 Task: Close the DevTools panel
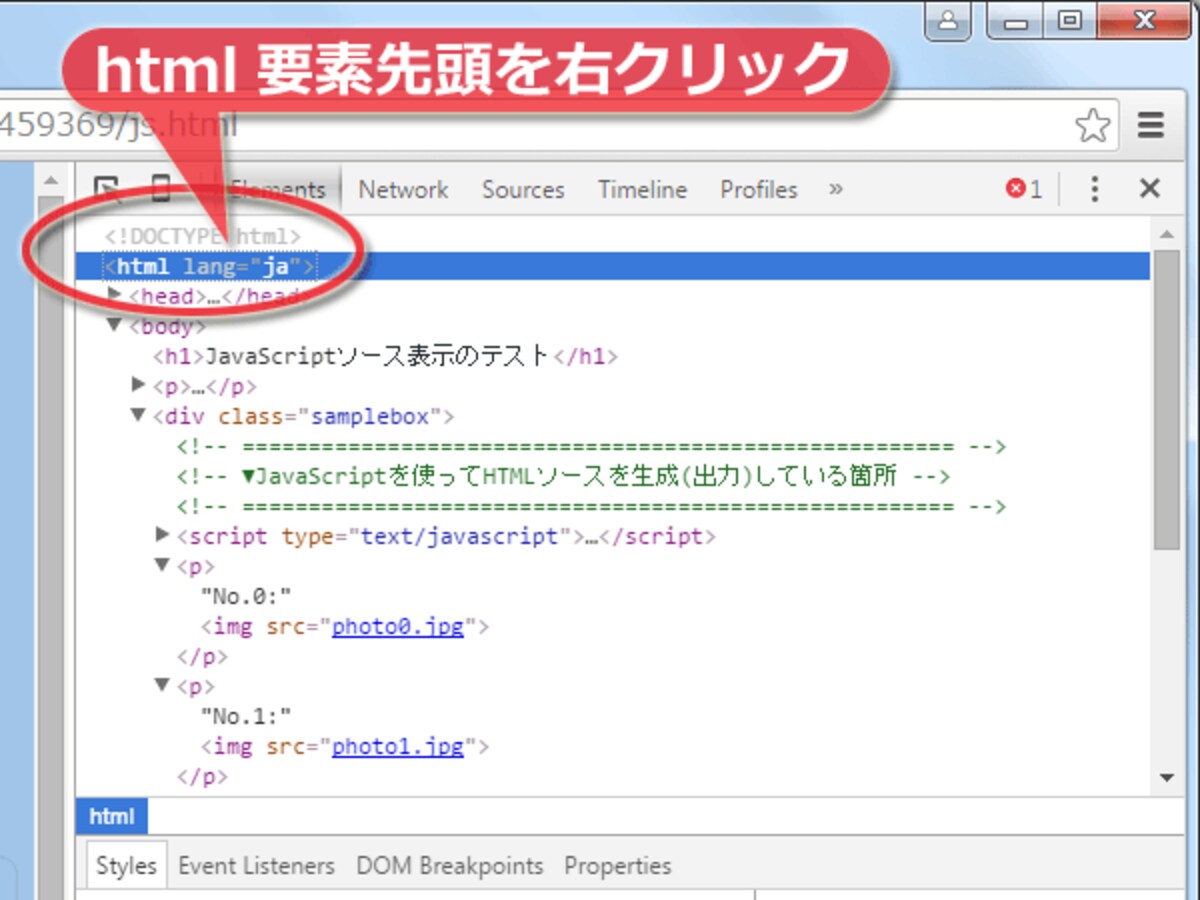[1150, 189]
